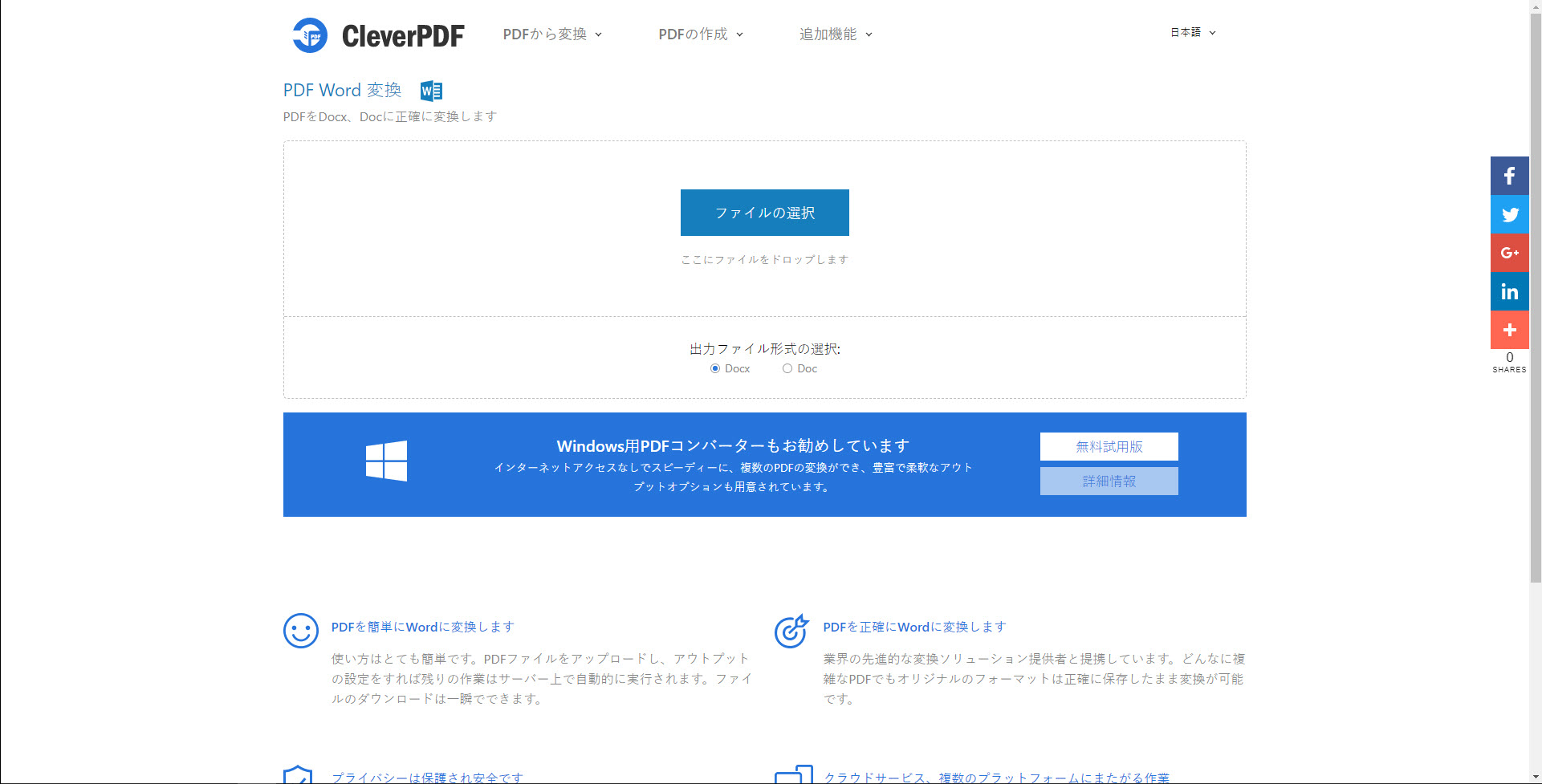Open the 日本語 language dropdown
Screen dimensions: 1542x784
point(1193,33)
